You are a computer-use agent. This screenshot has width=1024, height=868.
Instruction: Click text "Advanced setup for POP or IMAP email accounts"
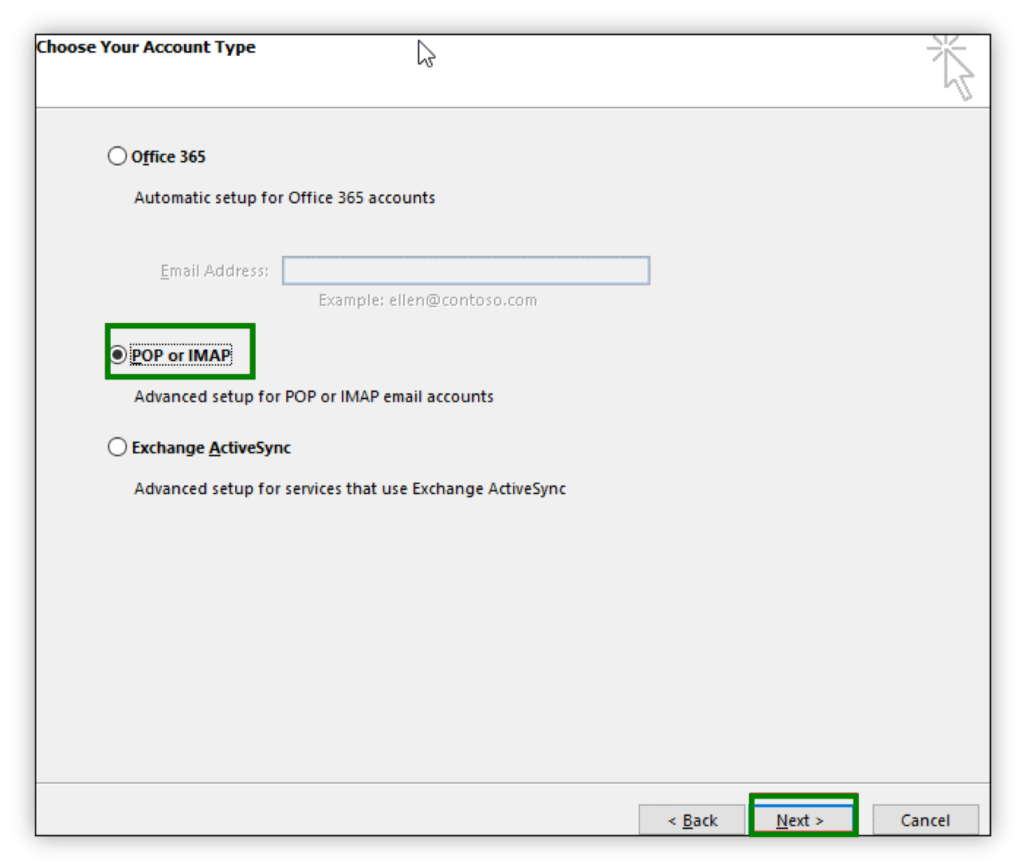[x=314, y=396]
